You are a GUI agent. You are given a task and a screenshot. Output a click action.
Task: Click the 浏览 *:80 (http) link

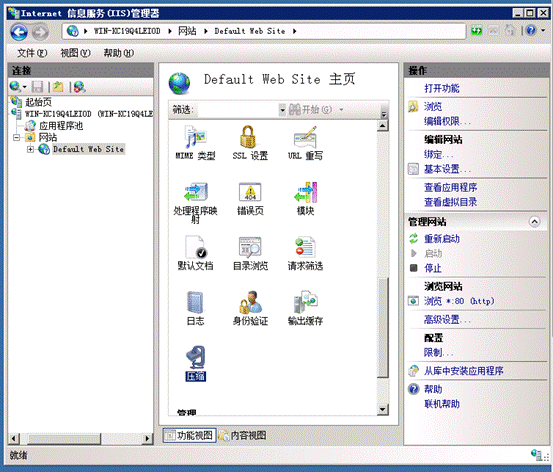(x=459, y=301)
